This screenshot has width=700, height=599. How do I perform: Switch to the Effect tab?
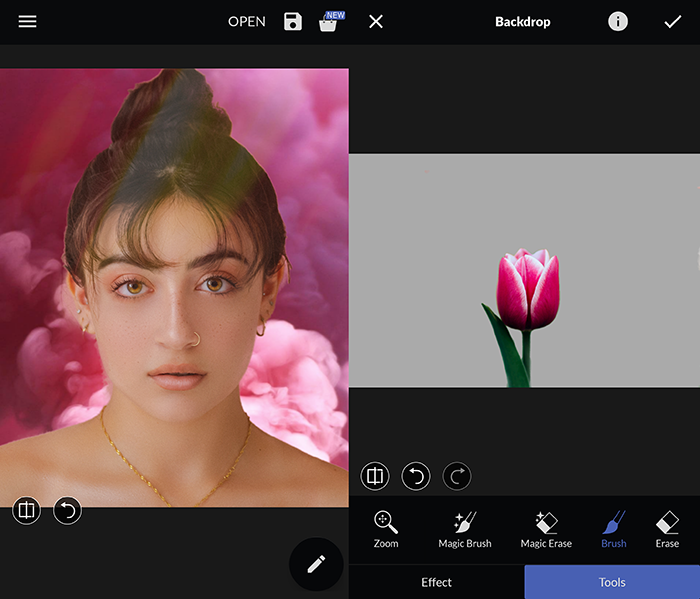[436, 582]
